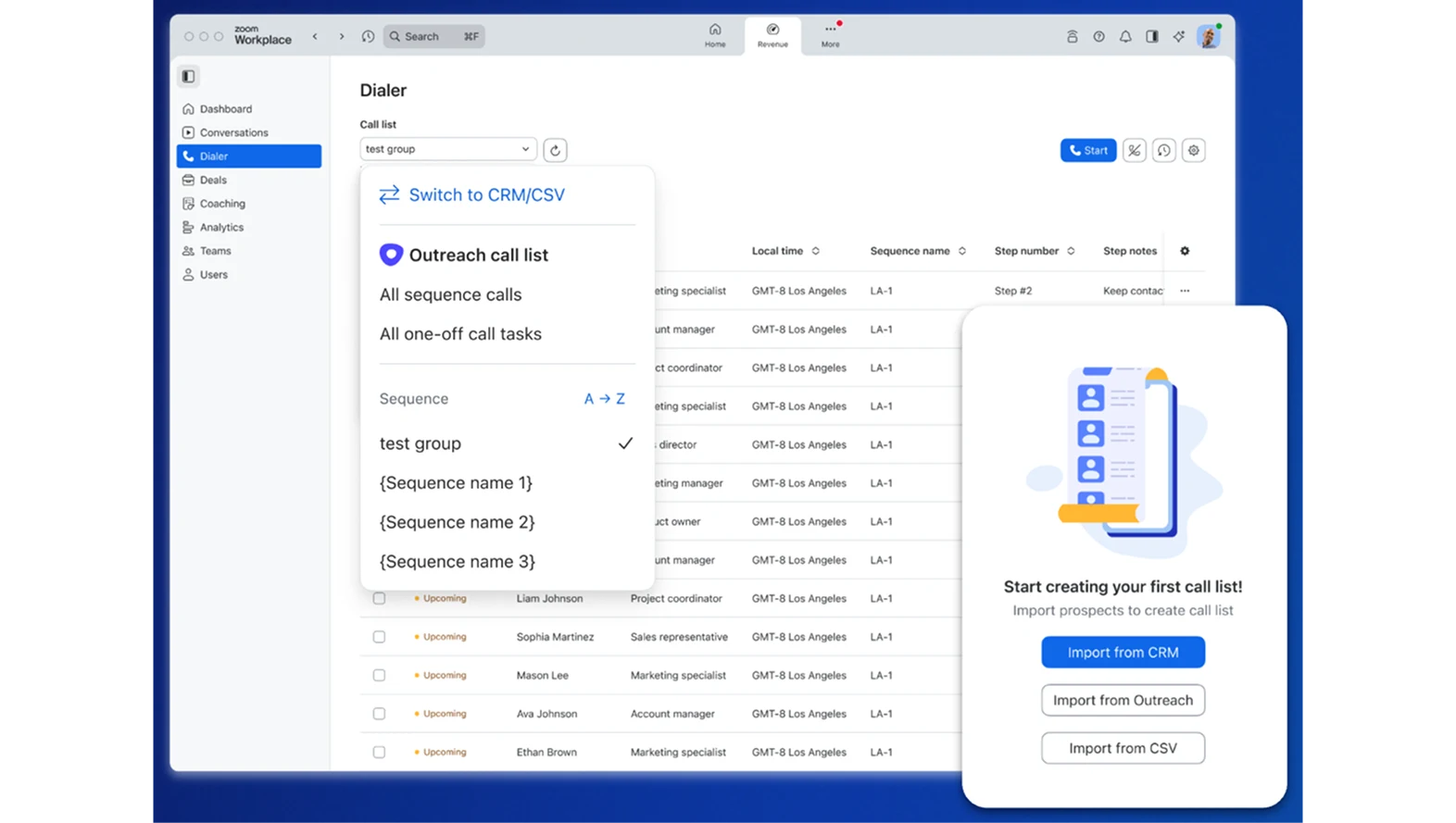Expand the test group call list dropdown
This screenshot has width=1456, height=823.
click(x=447, y=149)
